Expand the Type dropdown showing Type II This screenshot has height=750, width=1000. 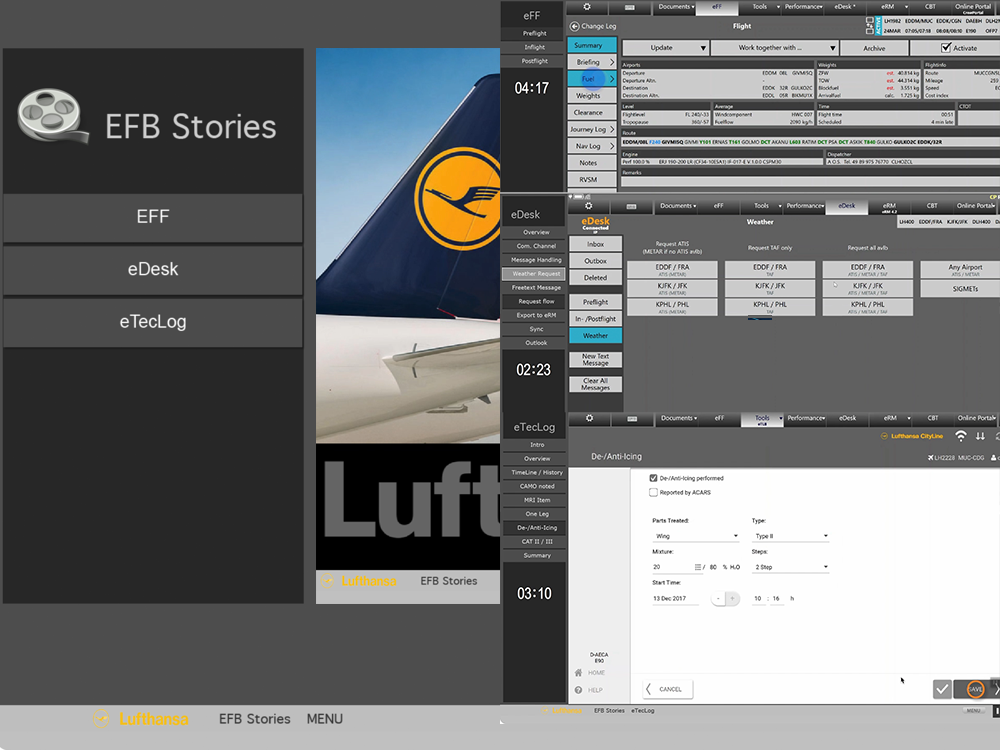[791, 536]
